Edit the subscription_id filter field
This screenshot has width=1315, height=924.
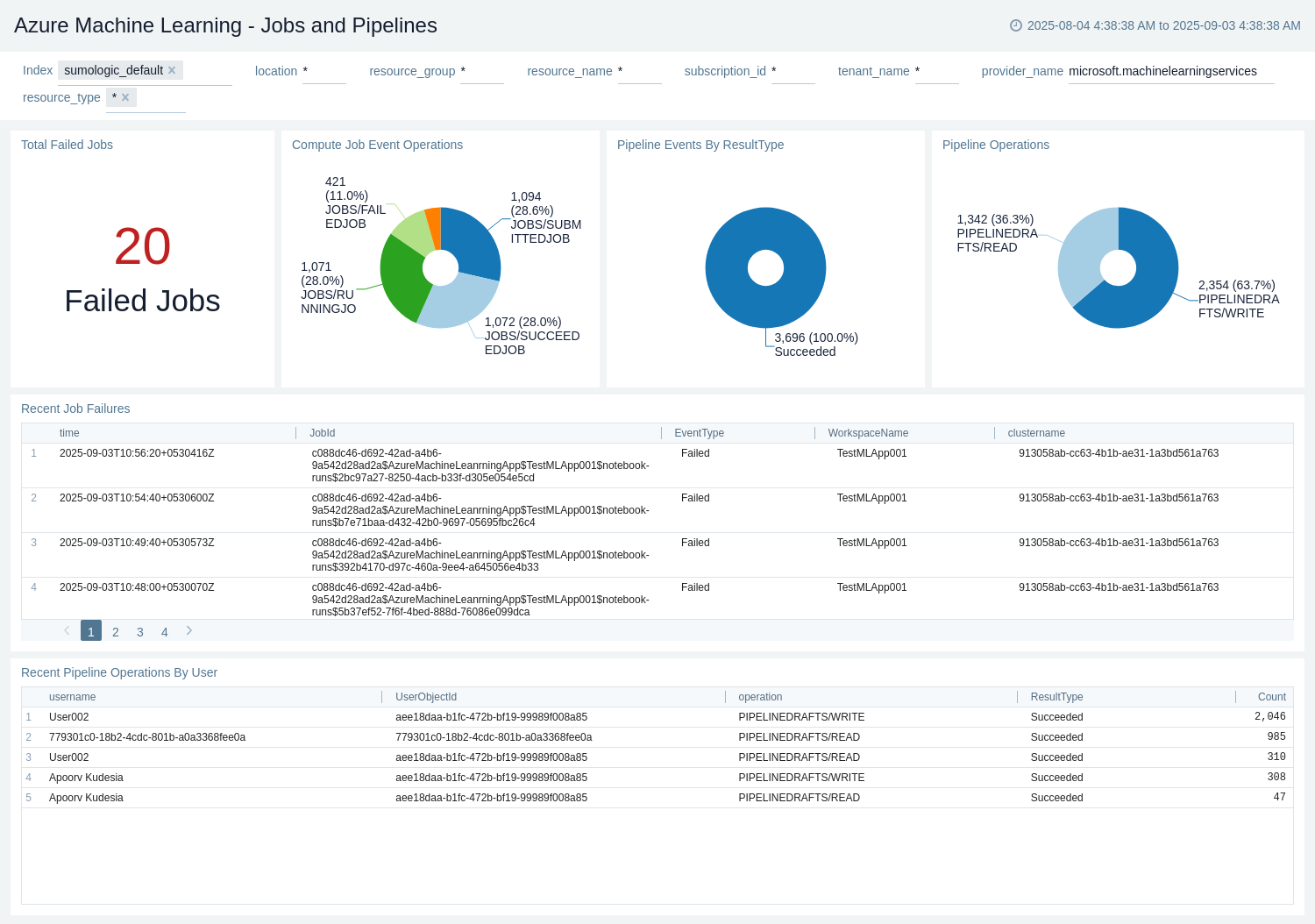click(793, 71)
